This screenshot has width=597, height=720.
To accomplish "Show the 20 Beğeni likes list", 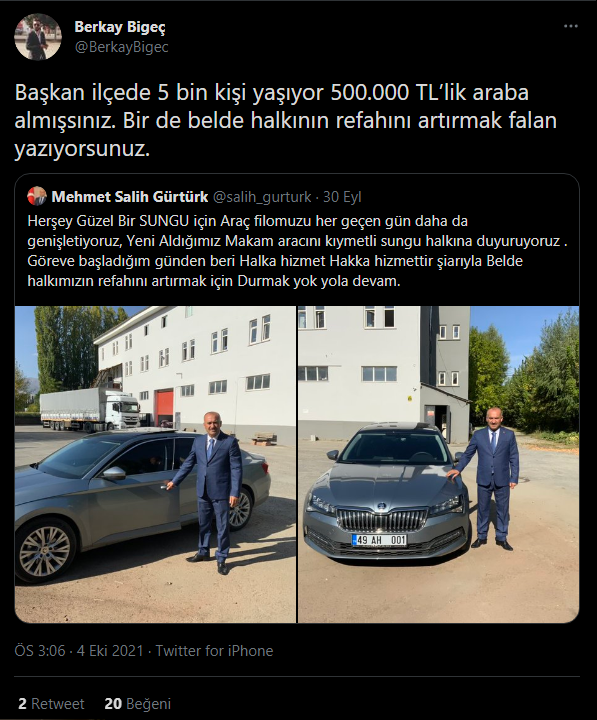I will (138, 704).
